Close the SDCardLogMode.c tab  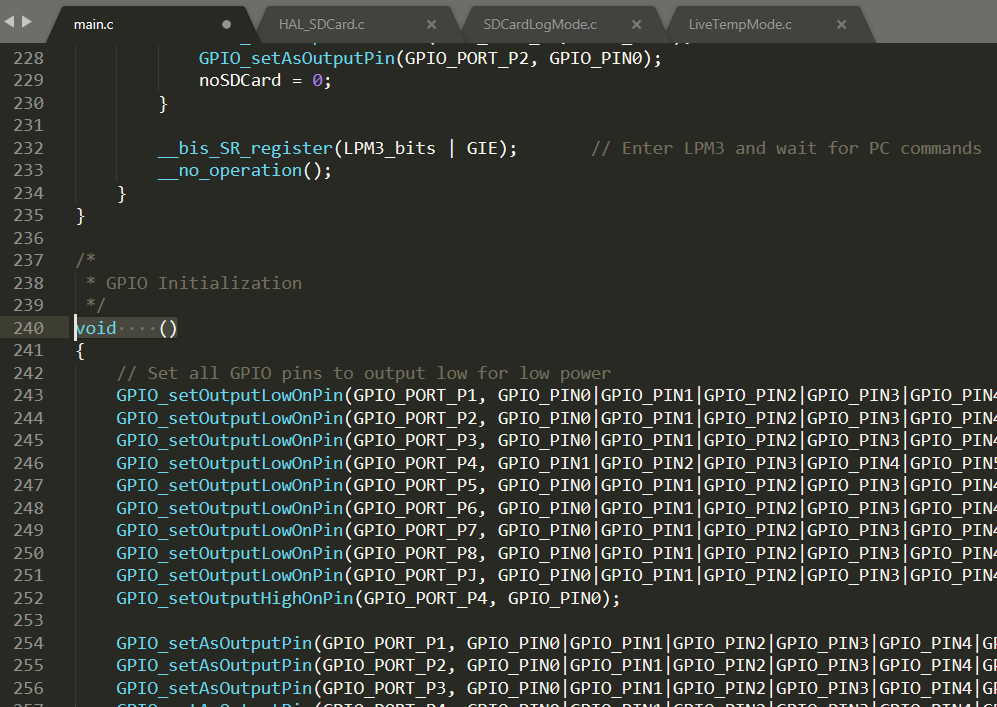click(636, 24)
